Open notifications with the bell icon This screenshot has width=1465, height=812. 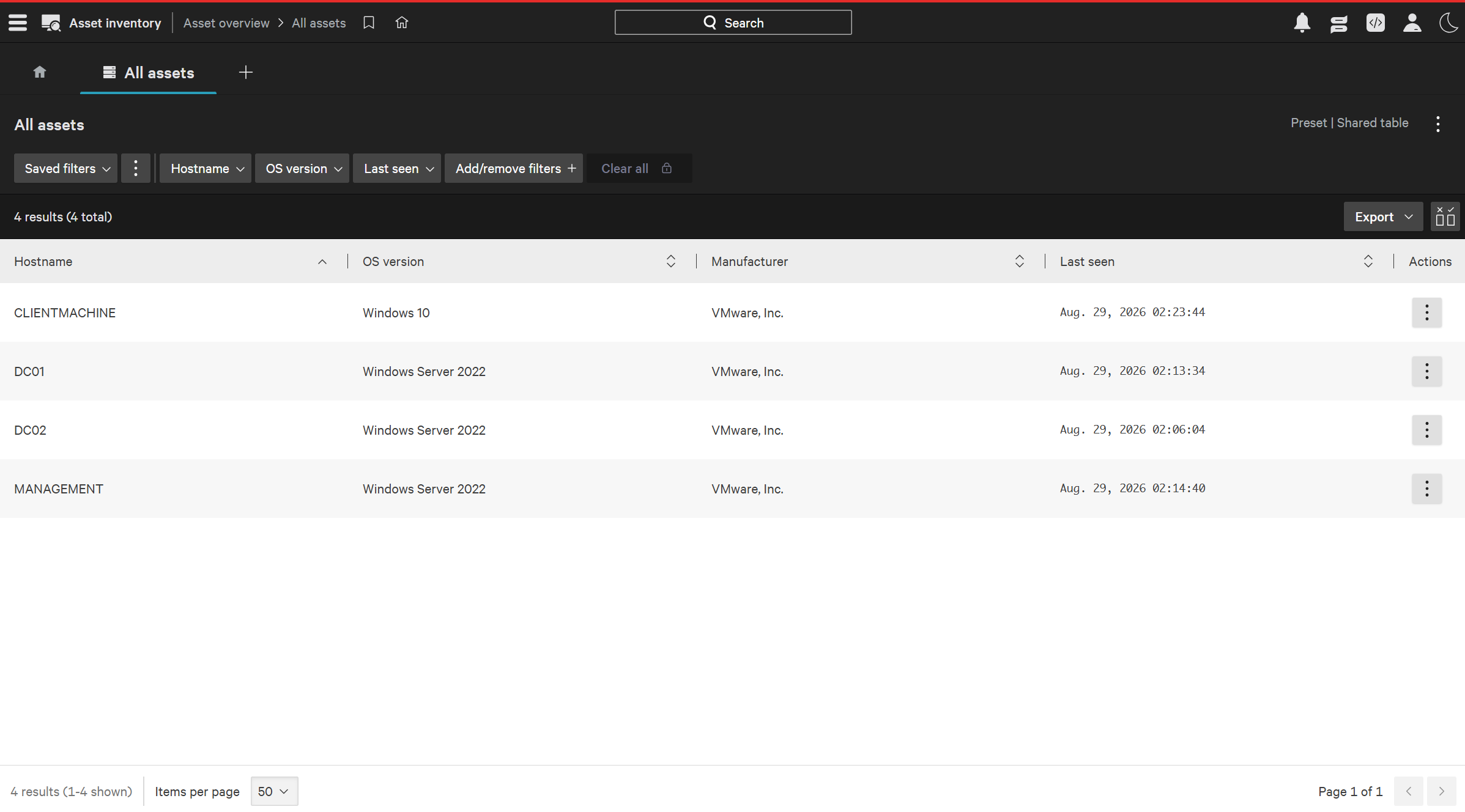[x=1302, y=23]
